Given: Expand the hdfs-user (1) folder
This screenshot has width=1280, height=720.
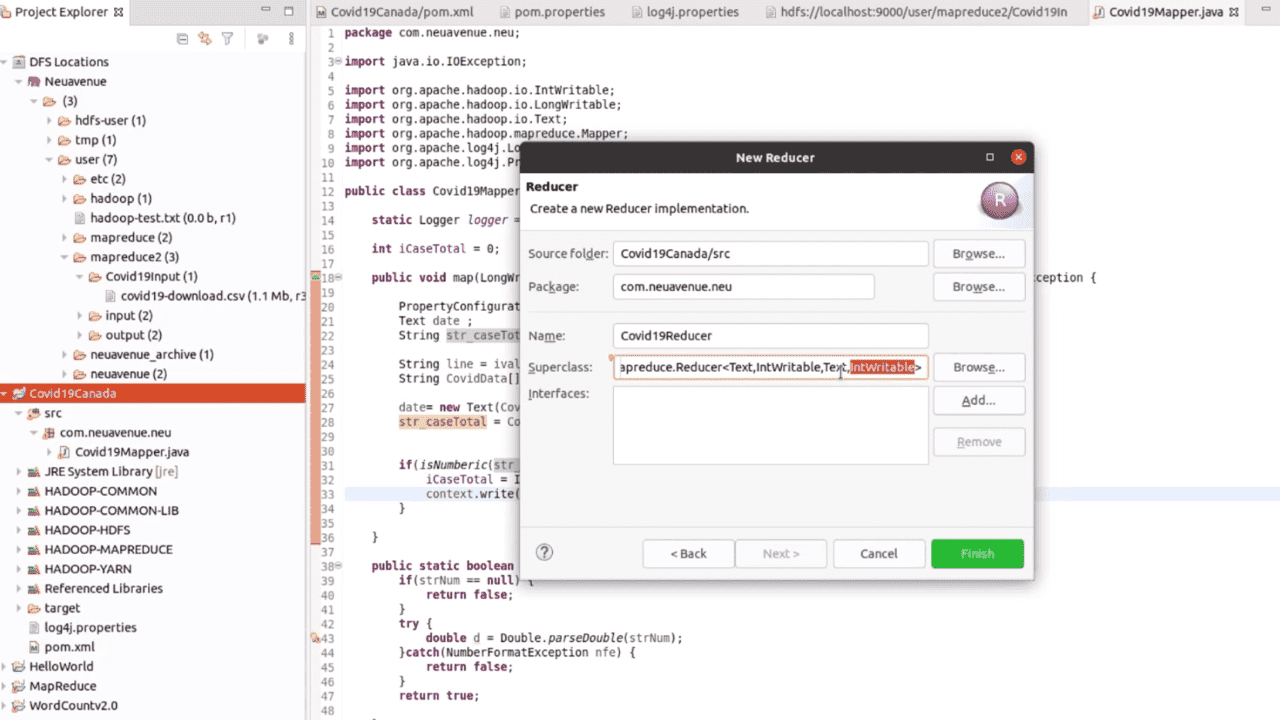Looking at the screenshot, I should (x=51, y=121).
